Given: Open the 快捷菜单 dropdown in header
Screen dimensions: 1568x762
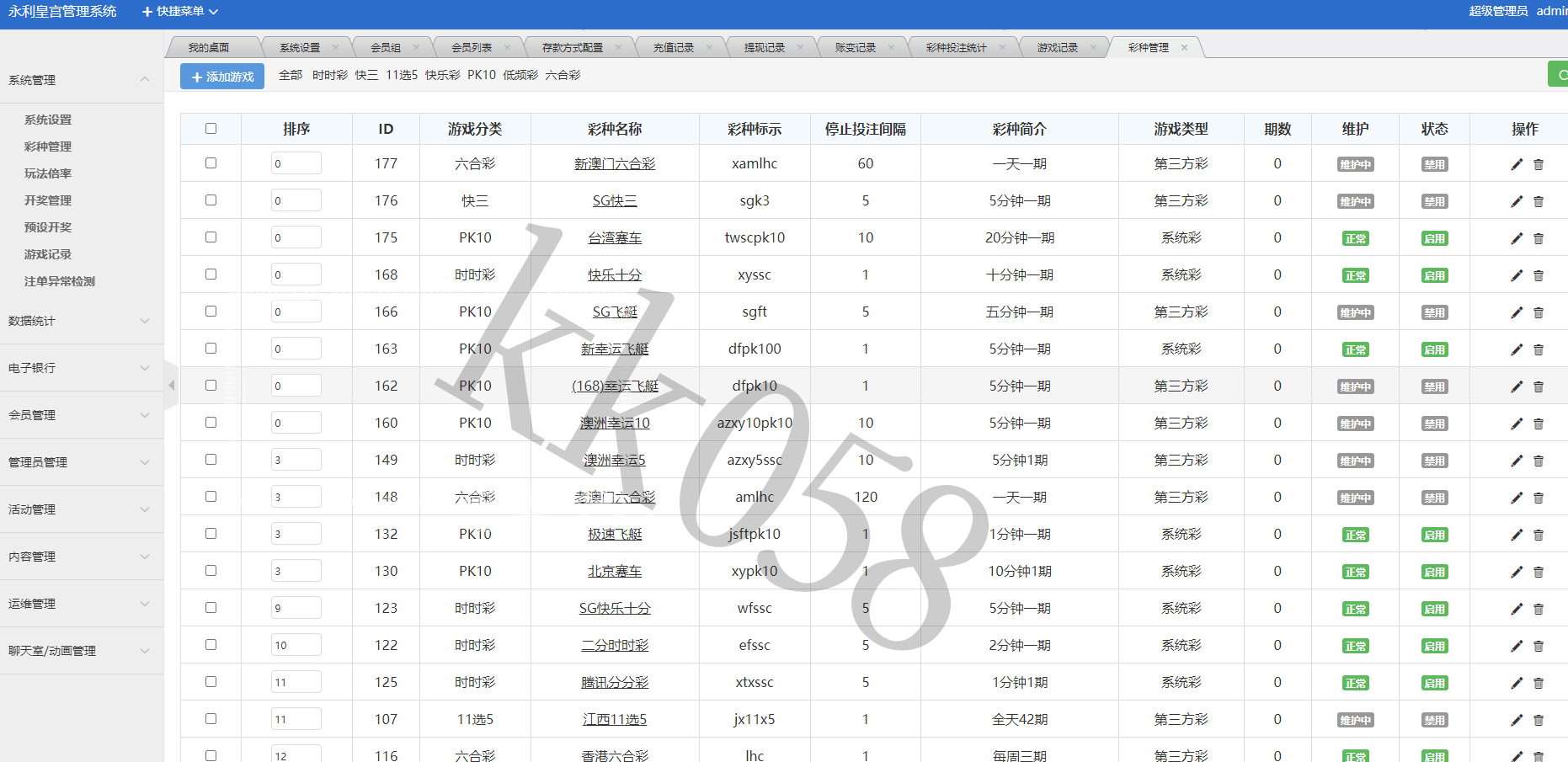Looking at the screenshot, I should [x=180, y=11].
